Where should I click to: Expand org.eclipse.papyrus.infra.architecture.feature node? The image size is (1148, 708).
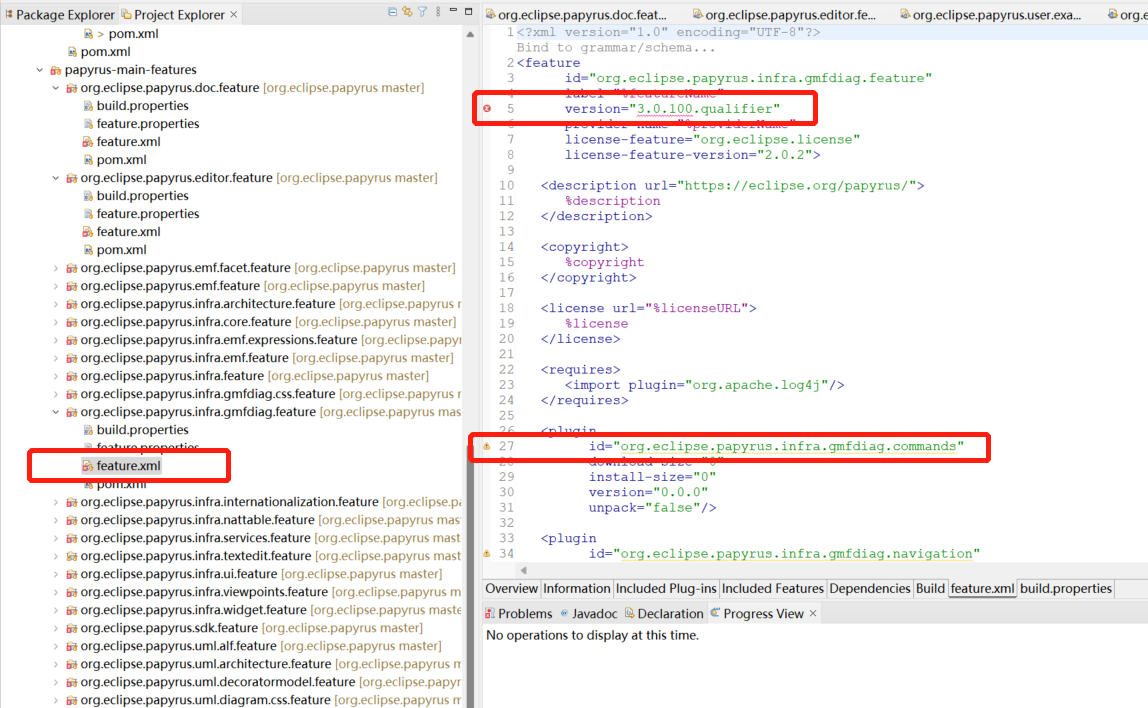coord(56,304)
